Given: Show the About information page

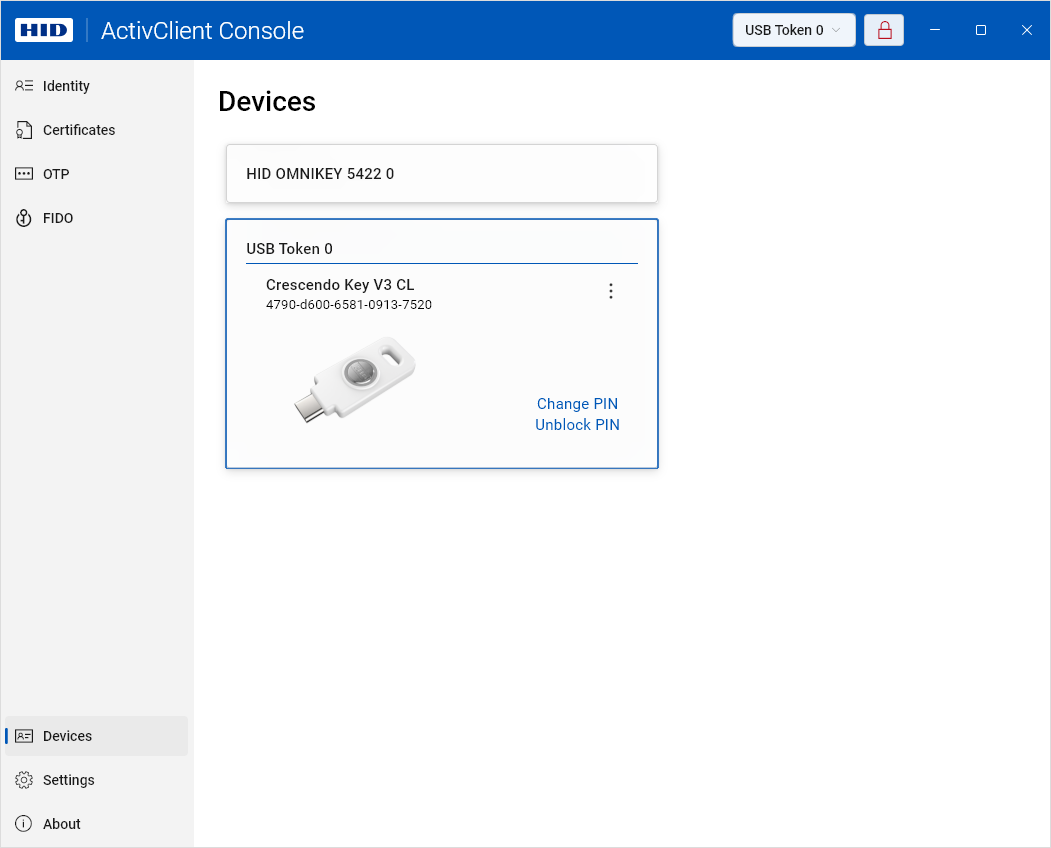Looking at the screenshot, I should click(x=61, y=824).
